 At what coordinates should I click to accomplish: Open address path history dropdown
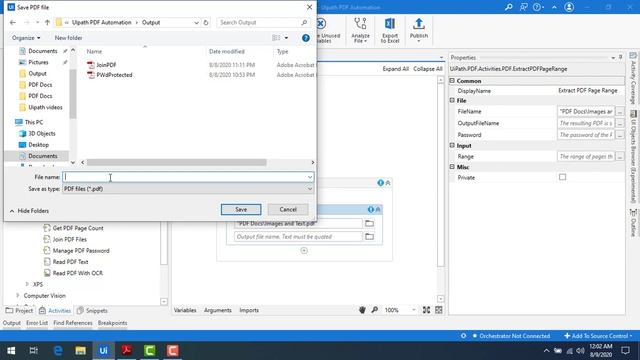coord(196,22)
